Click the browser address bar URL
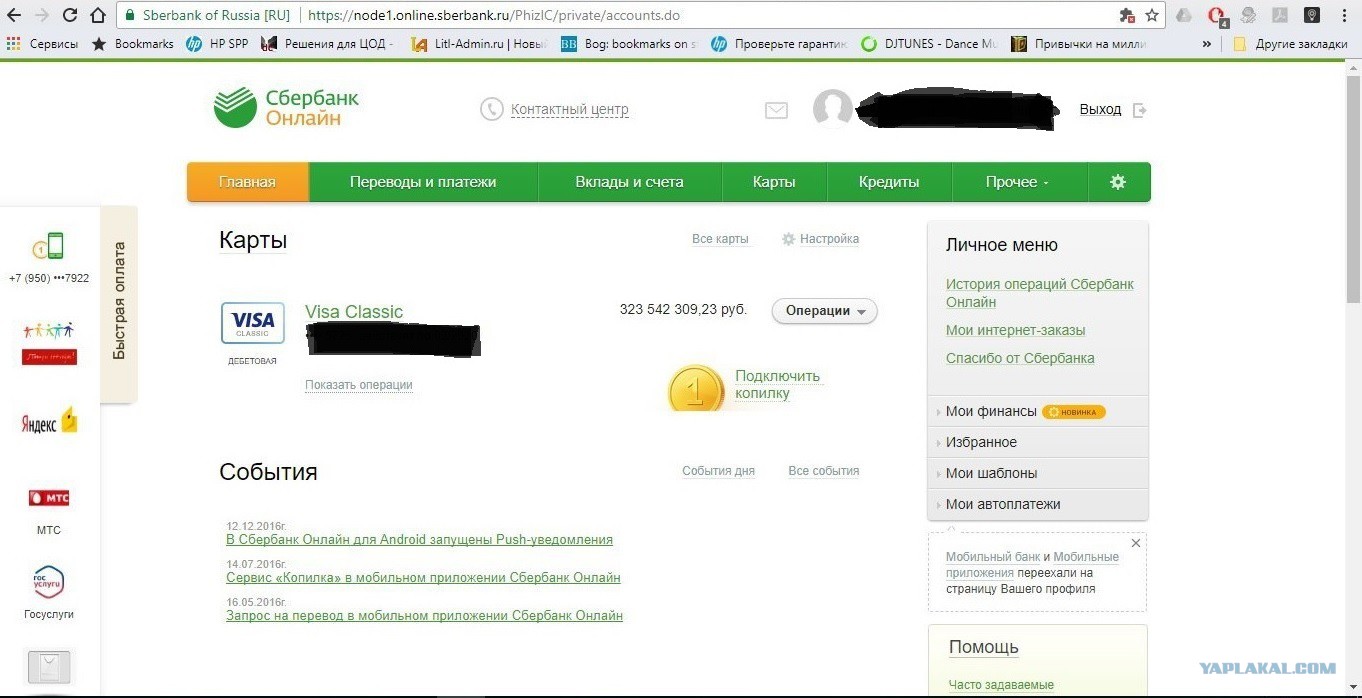Screen dimensions: 1362x698 494,16
